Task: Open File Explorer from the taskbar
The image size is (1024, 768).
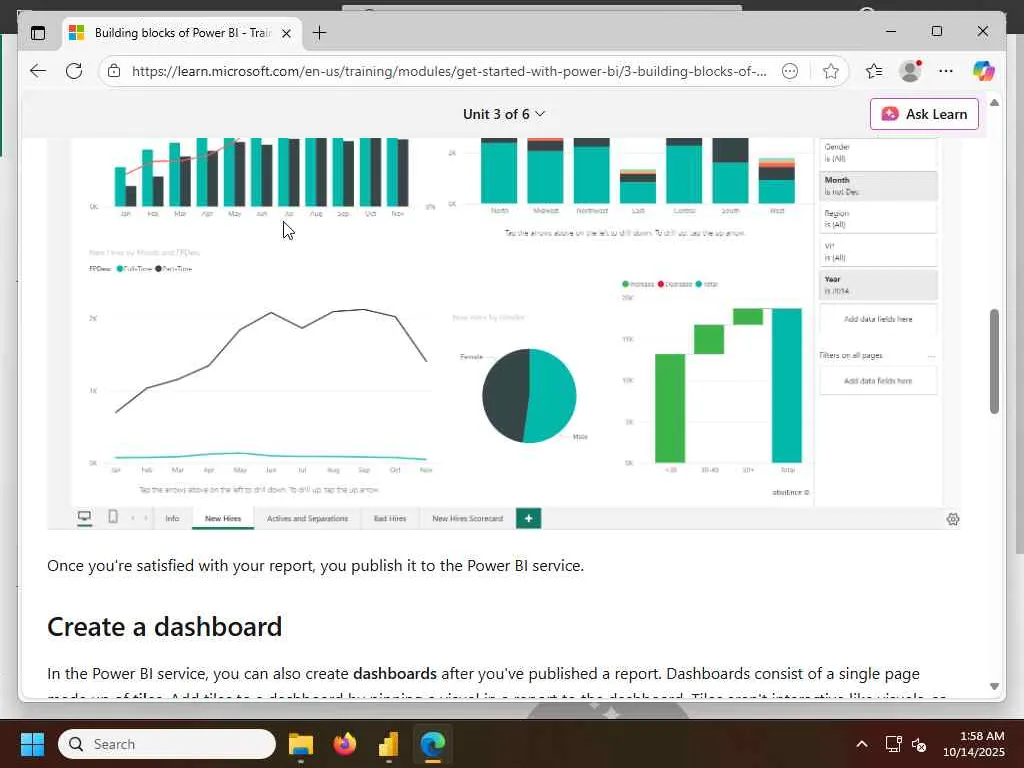Action: pos(300,744)
